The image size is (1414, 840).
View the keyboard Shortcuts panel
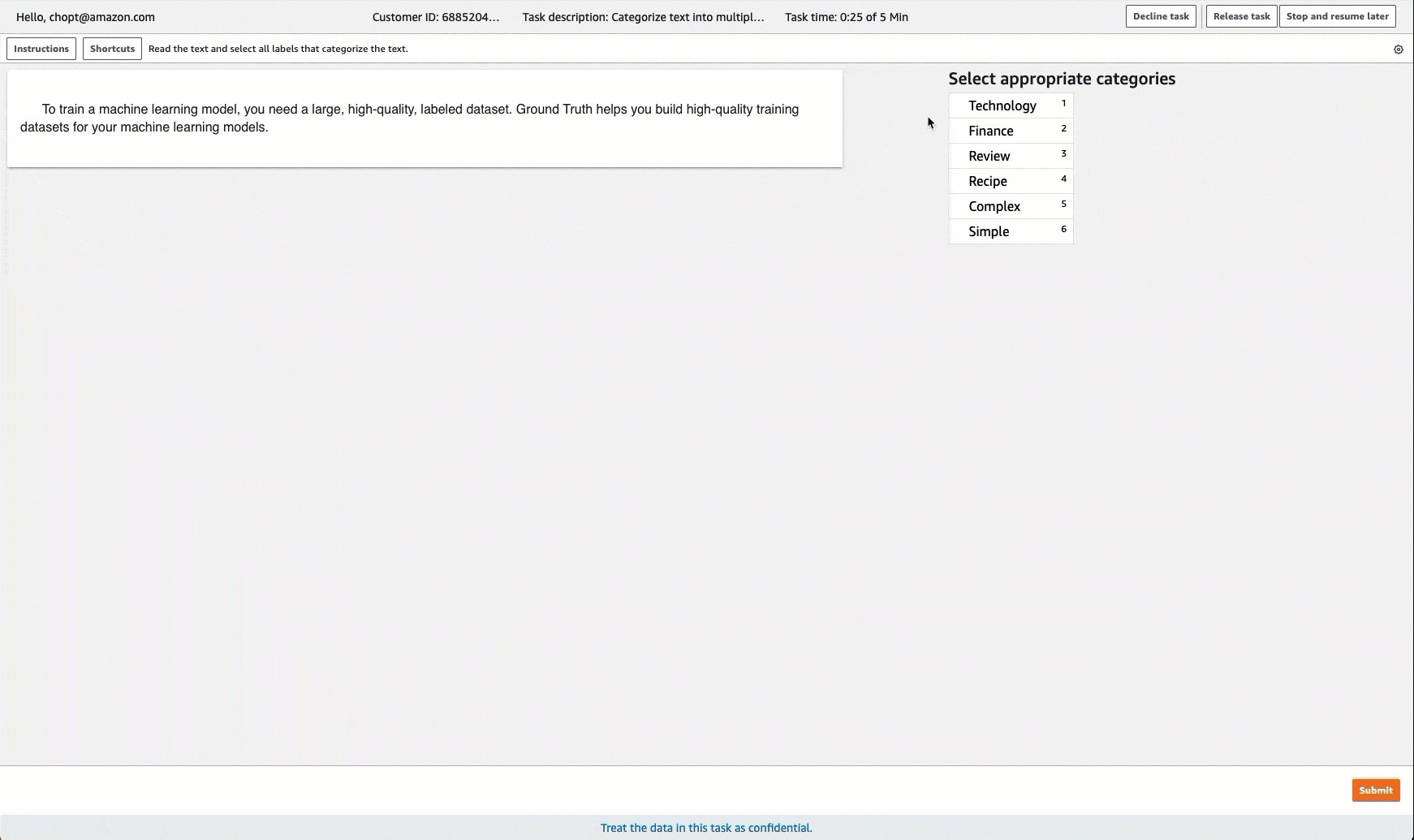112,48
